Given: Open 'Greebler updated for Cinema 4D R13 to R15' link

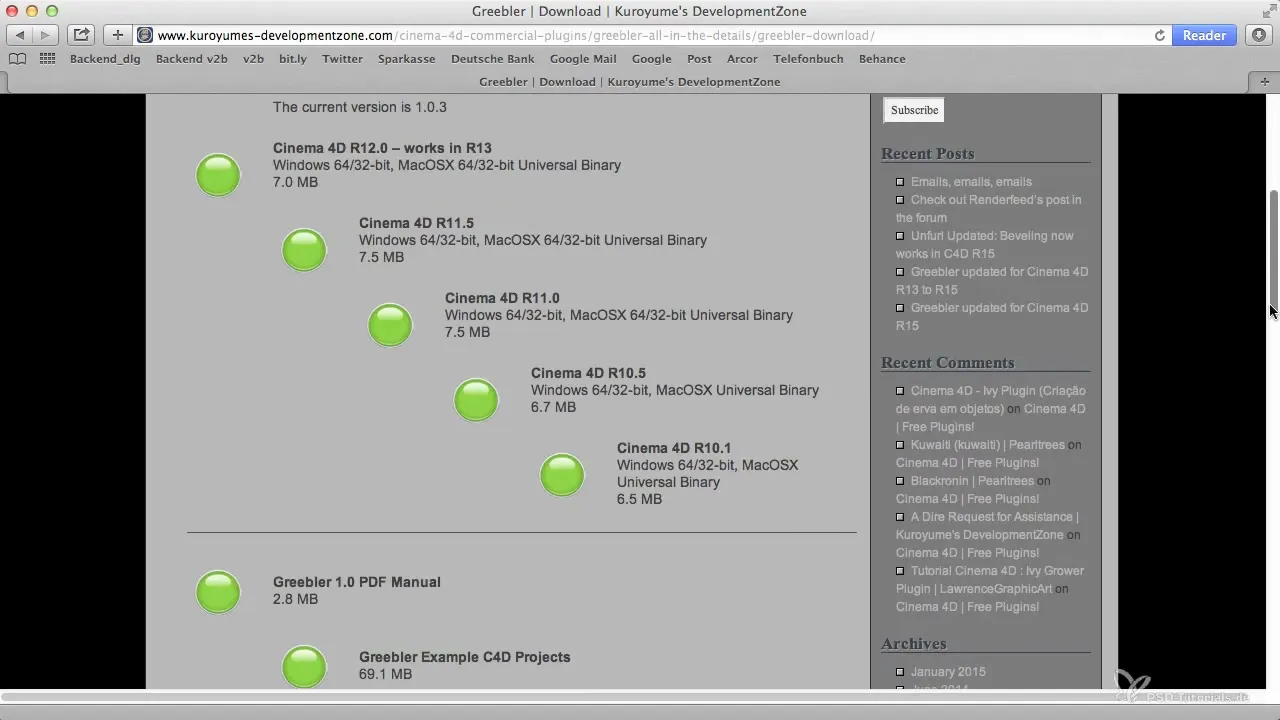Looking at the screenshot, I should [992, 281].
